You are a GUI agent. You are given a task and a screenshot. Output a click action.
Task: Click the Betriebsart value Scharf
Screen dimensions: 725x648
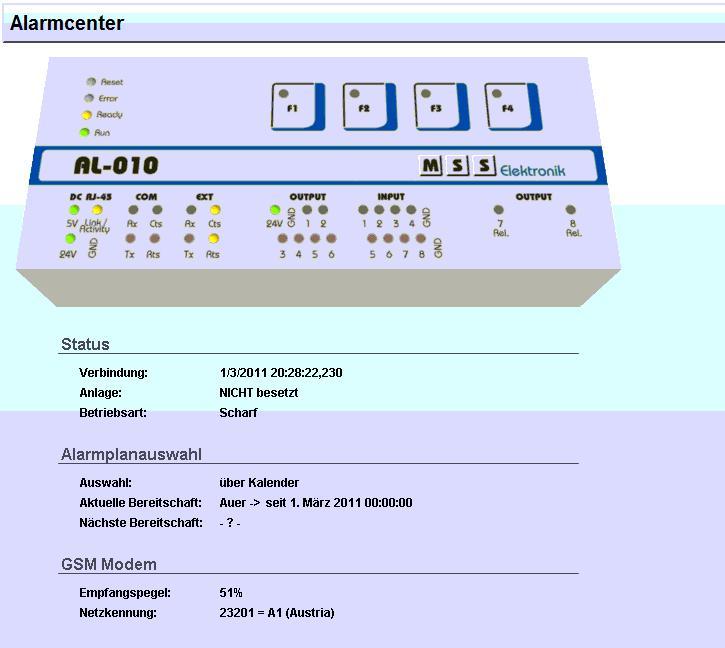pyautogui.click(x=238, y=413)
